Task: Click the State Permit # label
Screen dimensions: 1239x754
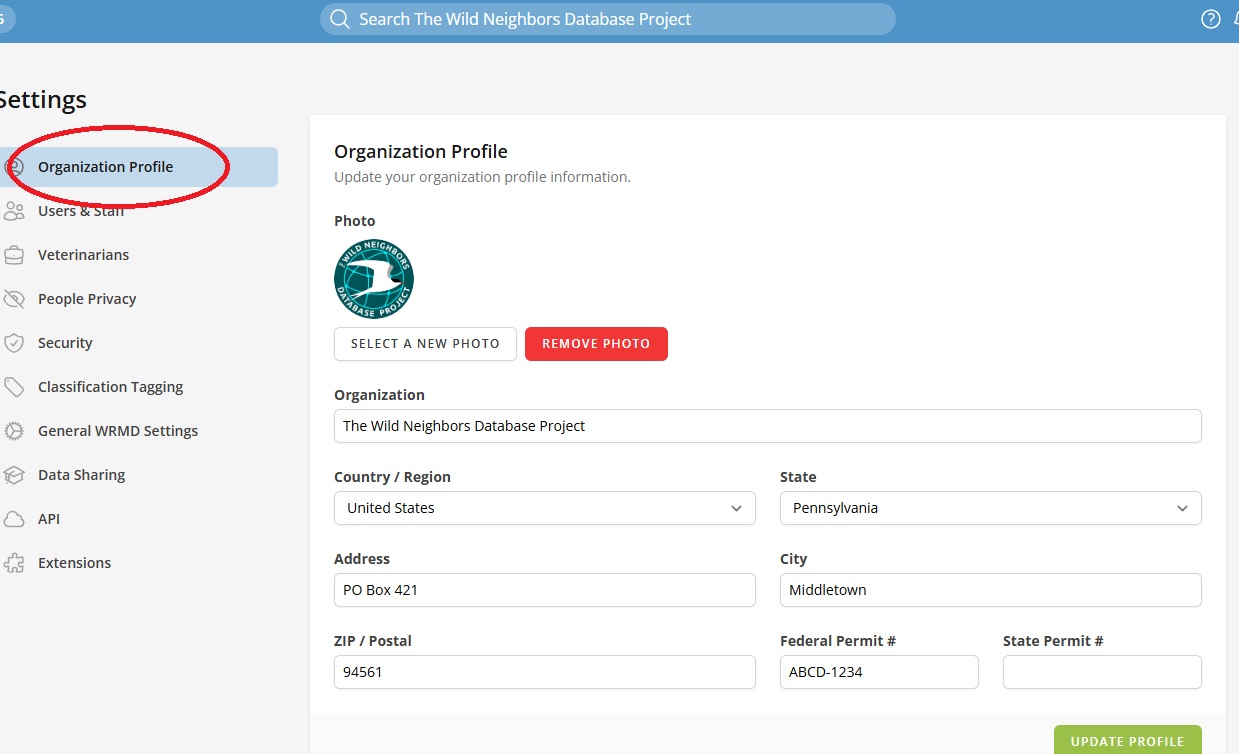Action: 1053,641
